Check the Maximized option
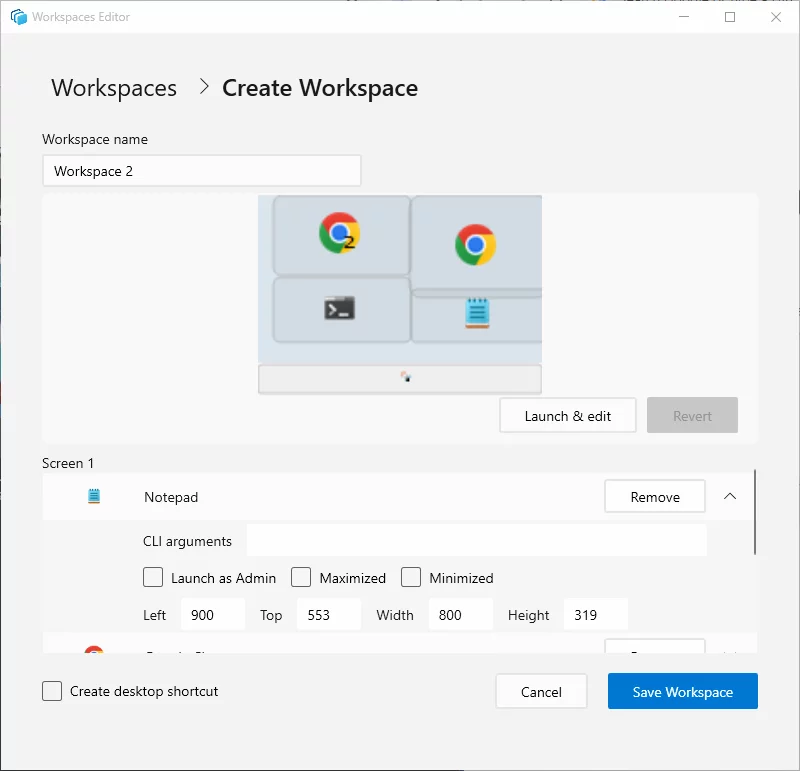The image size is (800, 771). (301, 577)
